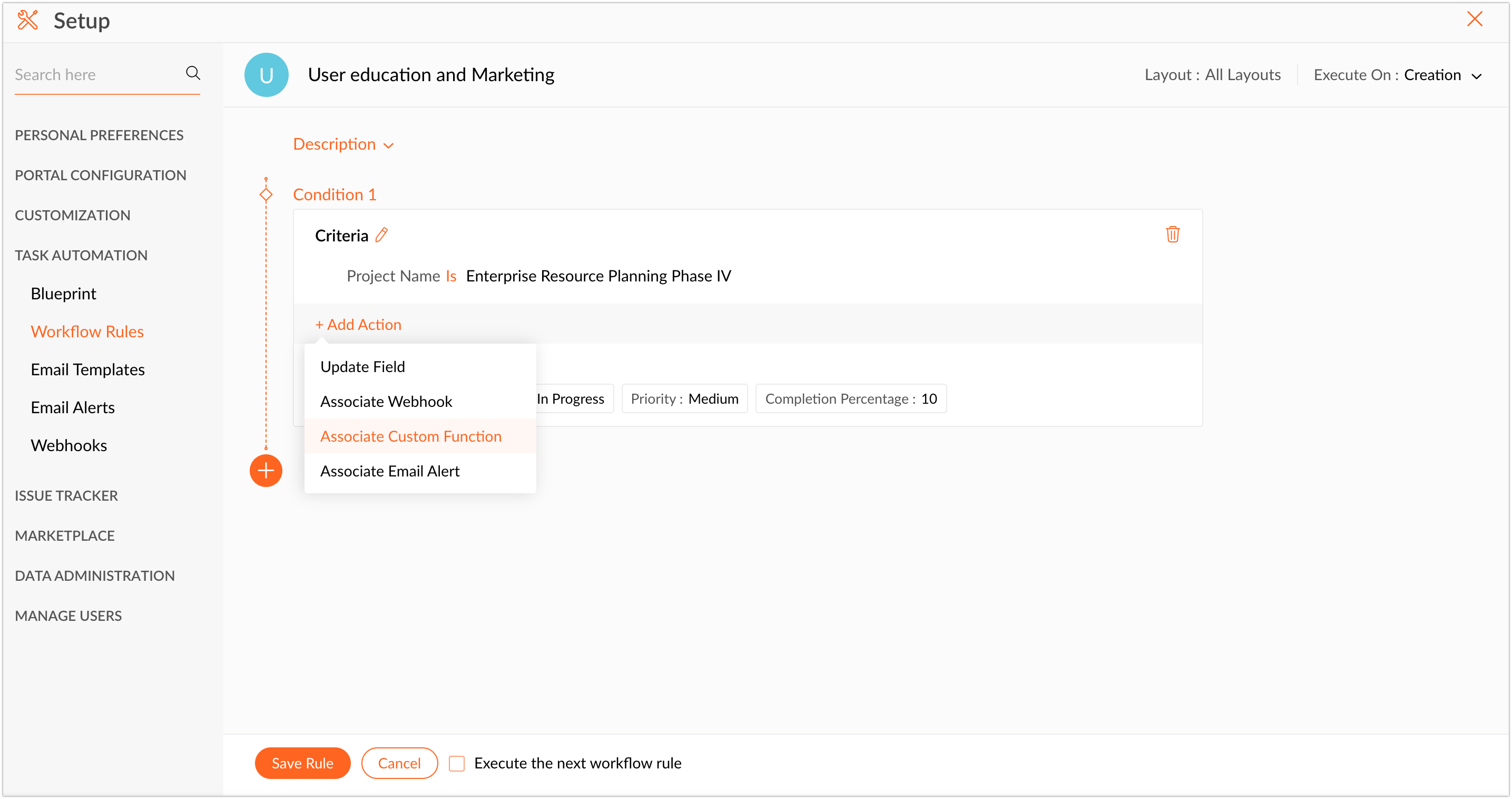Select Associate Custom Function option
Screen dimensions: 1512x799
pyautogui.click(x=411, y=436)
